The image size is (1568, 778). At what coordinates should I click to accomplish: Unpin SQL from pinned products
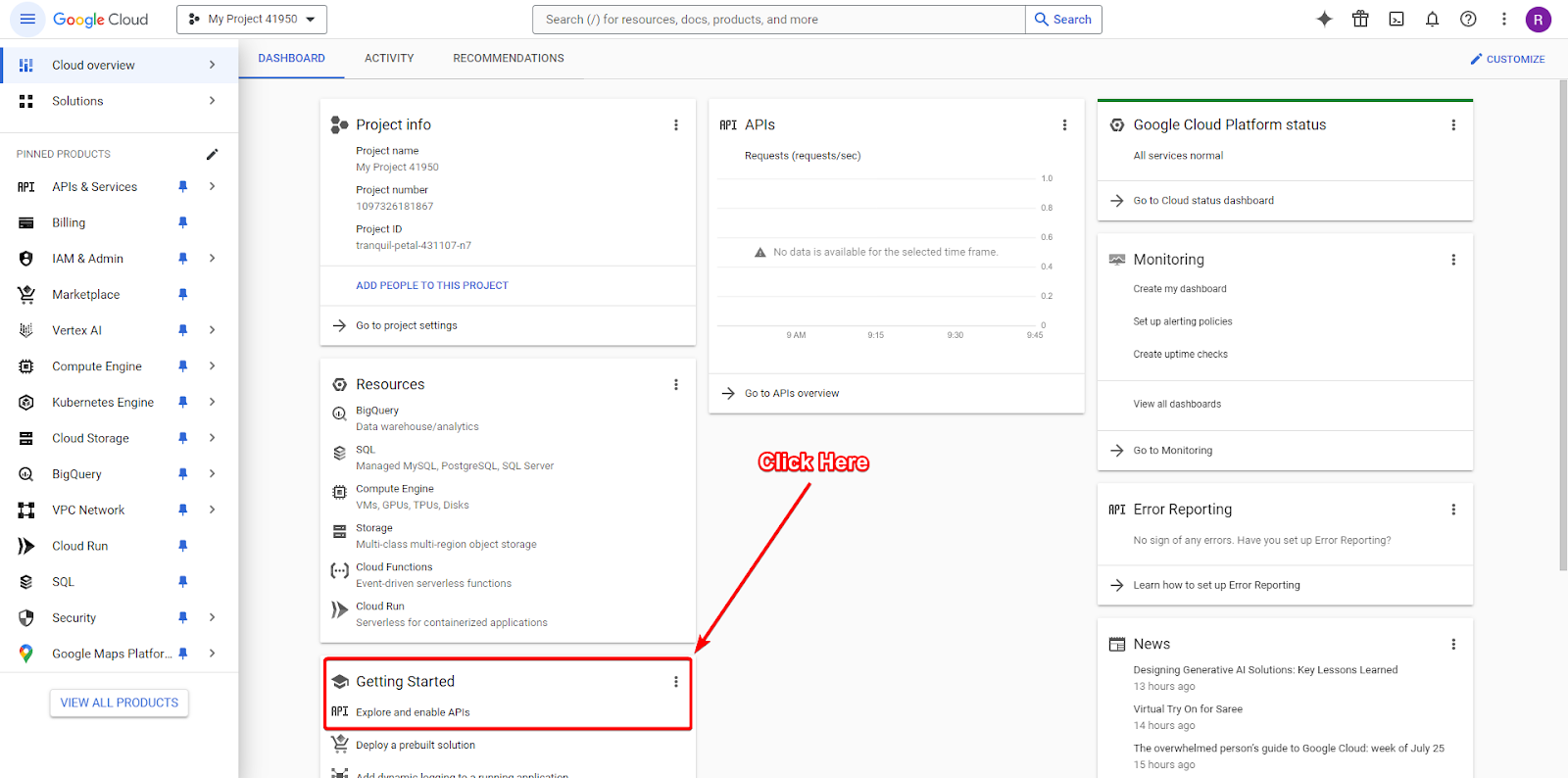[182, 582]
